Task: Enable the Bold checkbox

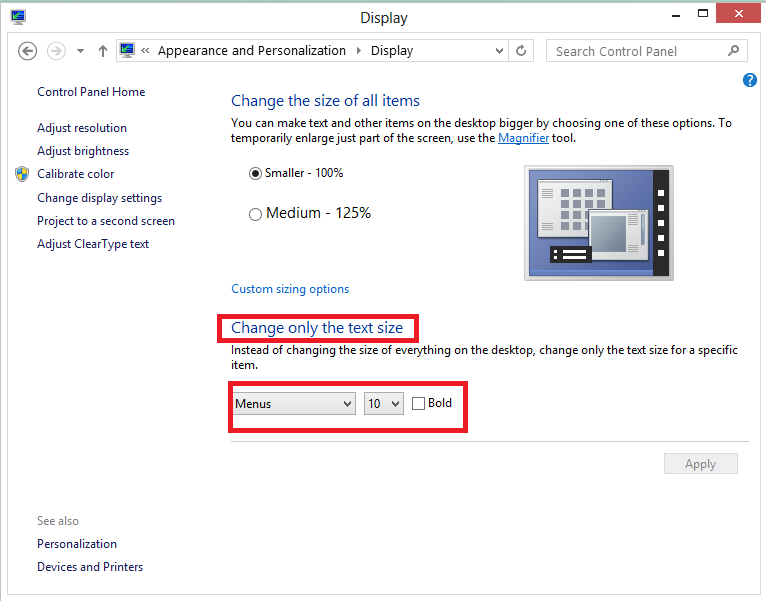Action: [x=418, y=403]
